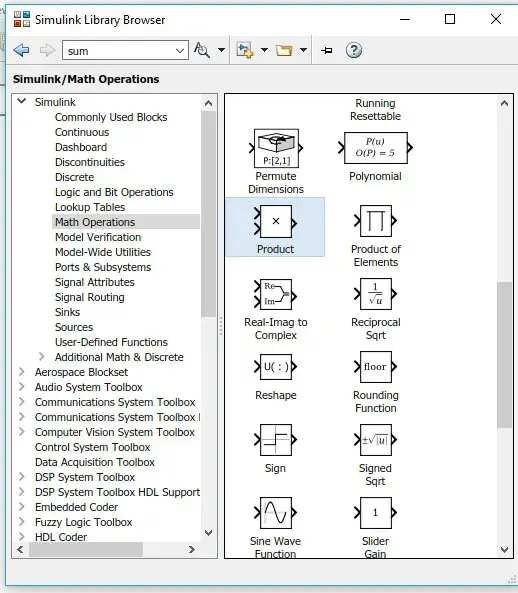518x593 pixels.
Task: Open the Continuous library
Action: [82, 132]
